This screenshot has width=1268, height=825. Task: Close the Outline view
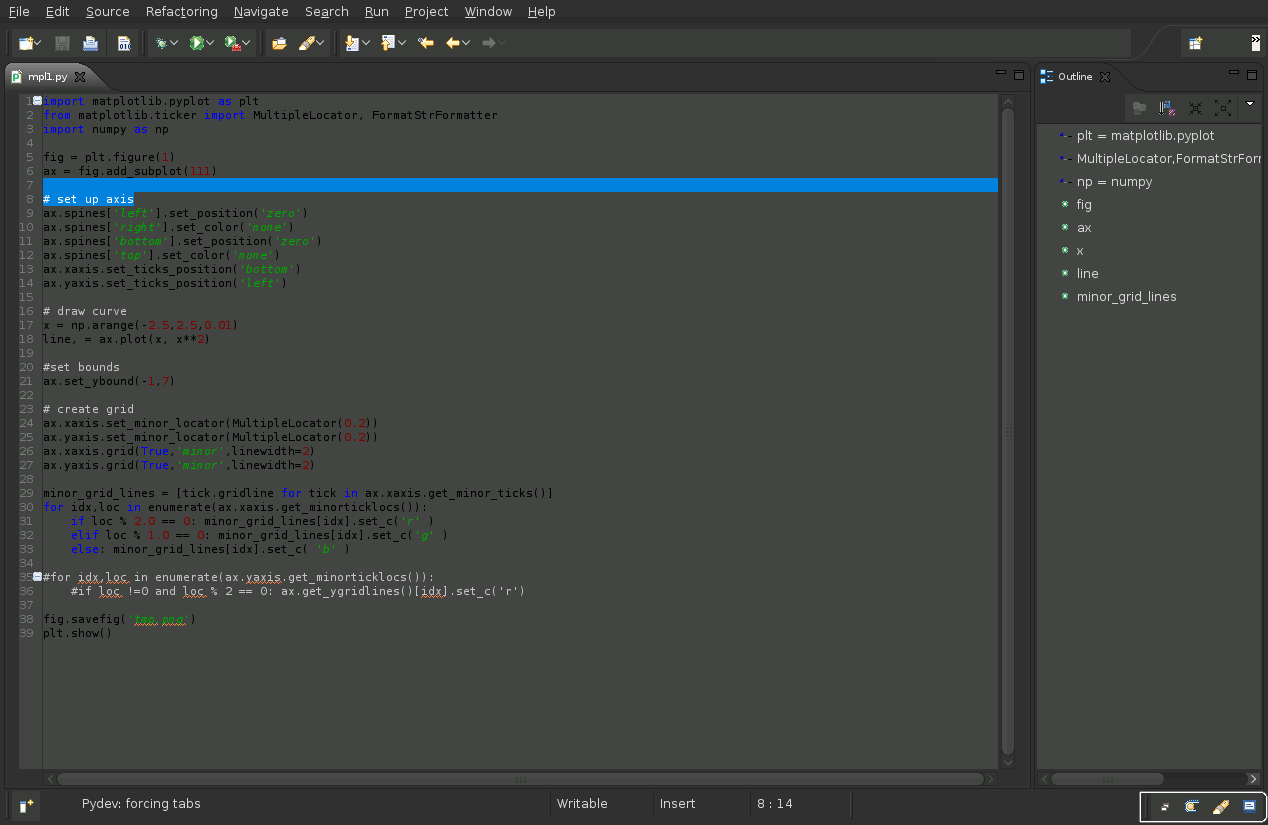point(1104,76)
